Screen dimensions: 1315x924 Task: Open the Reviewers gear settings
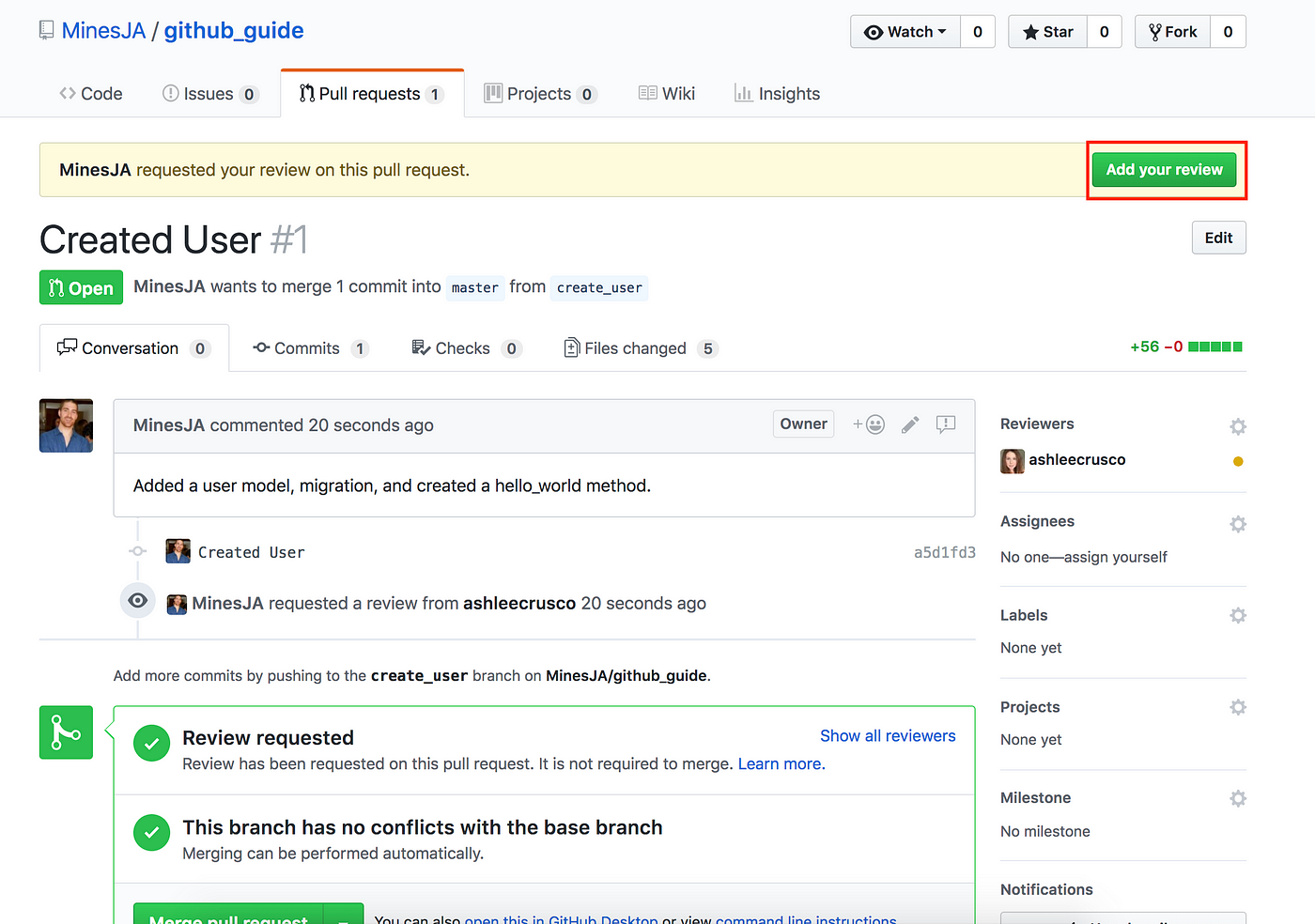(1238, 426)
